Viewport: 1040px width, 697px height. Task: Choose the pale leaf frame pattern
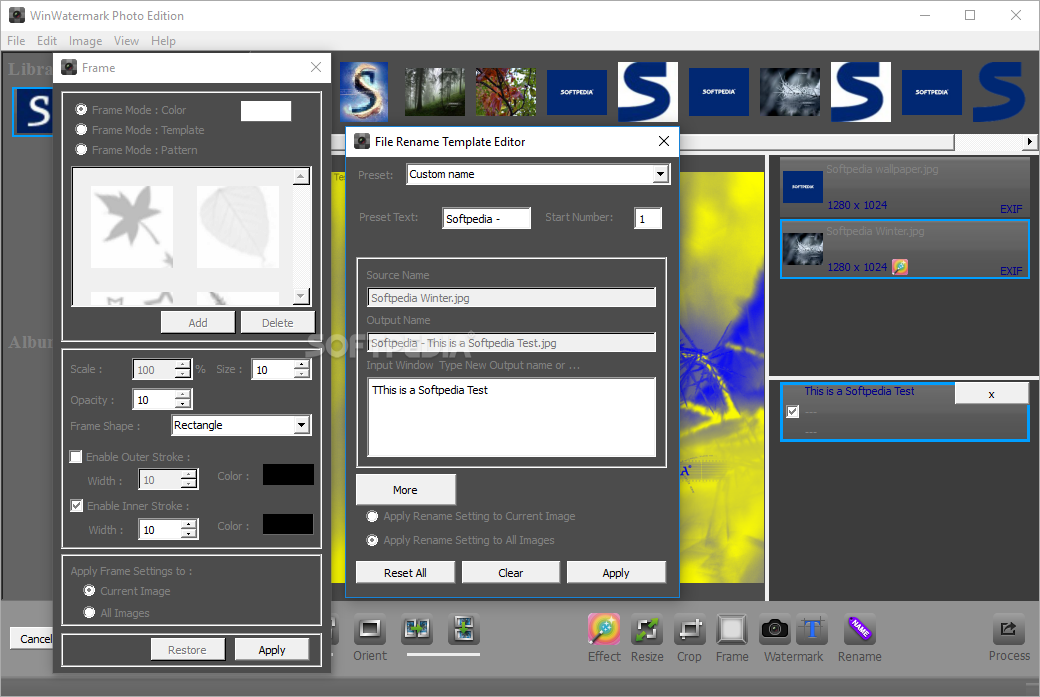pyautogui.click(x=238, y=227)
